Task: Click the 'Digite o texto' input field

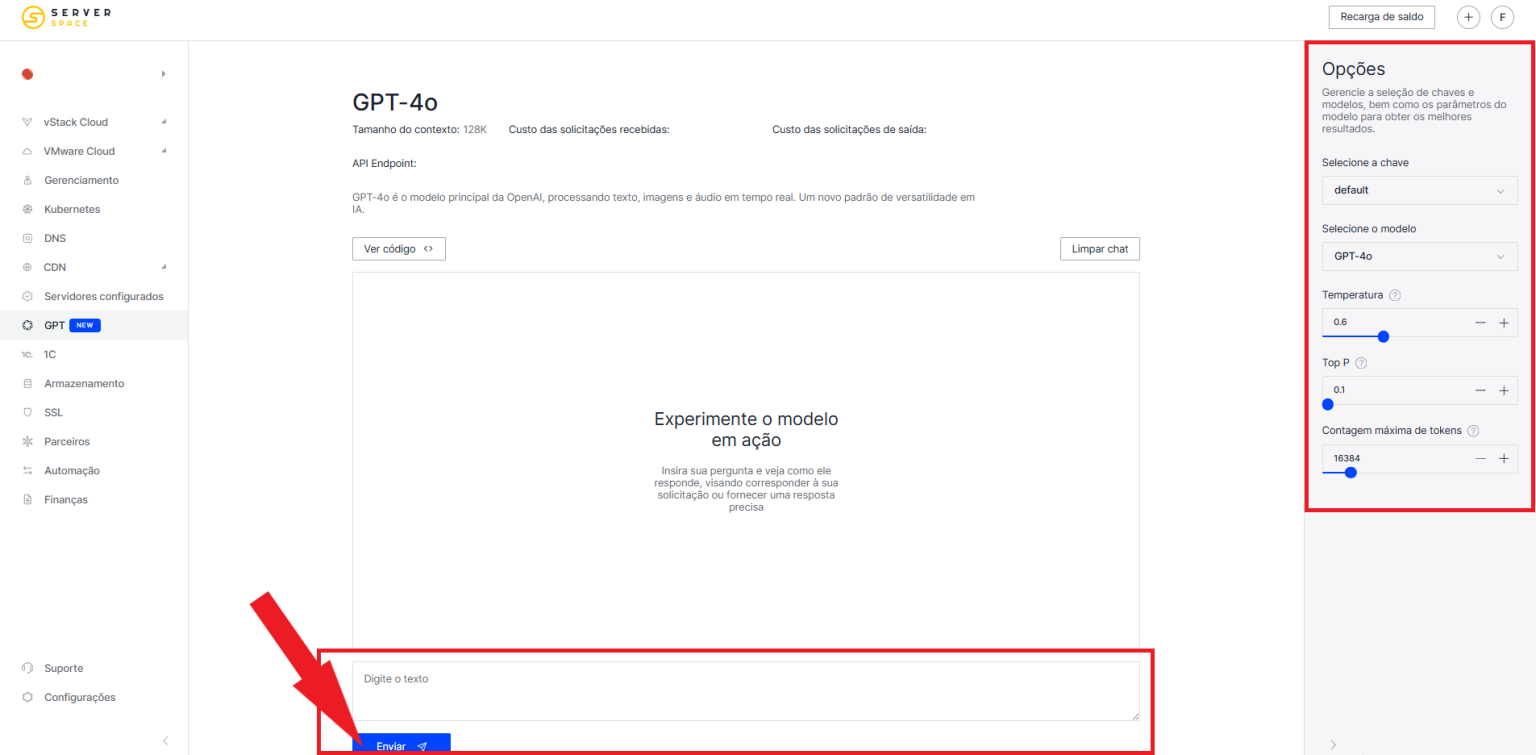Action: 746,690
